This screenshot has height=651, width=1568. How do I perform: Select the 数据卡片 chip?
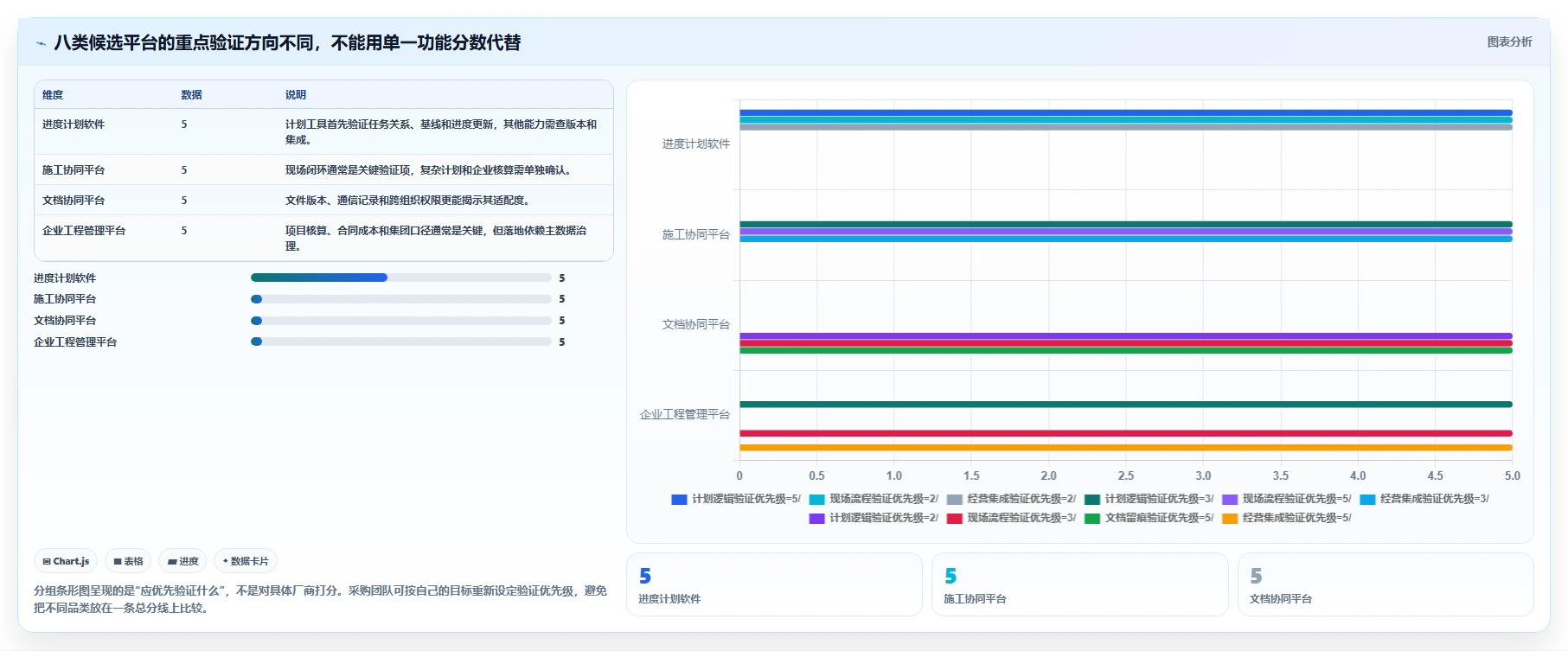pyautogui.click(x=246, y=561)
